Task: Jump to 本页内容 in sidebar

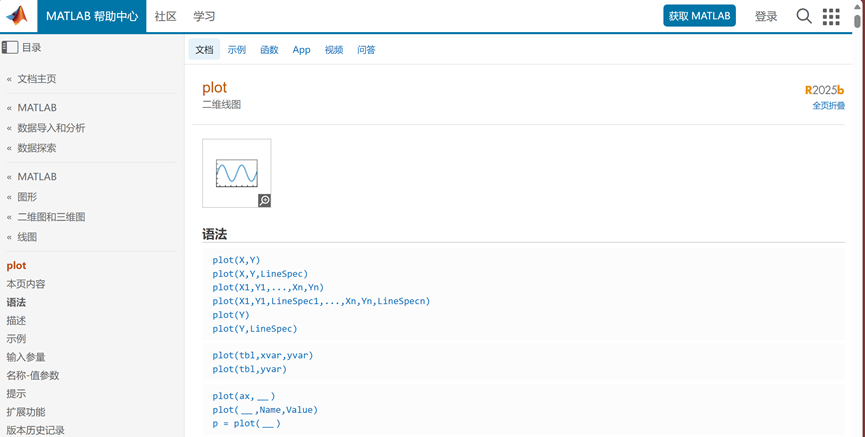Action: pos(26,284)
